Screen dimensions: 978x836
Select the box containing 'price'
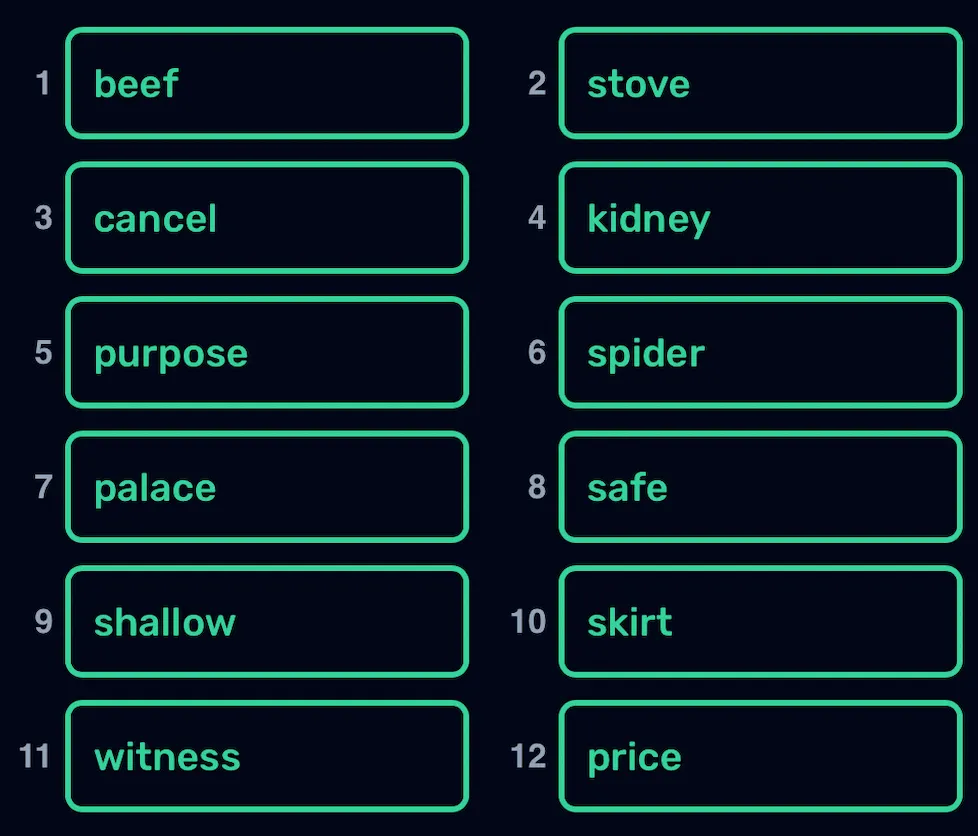point(760,756)
